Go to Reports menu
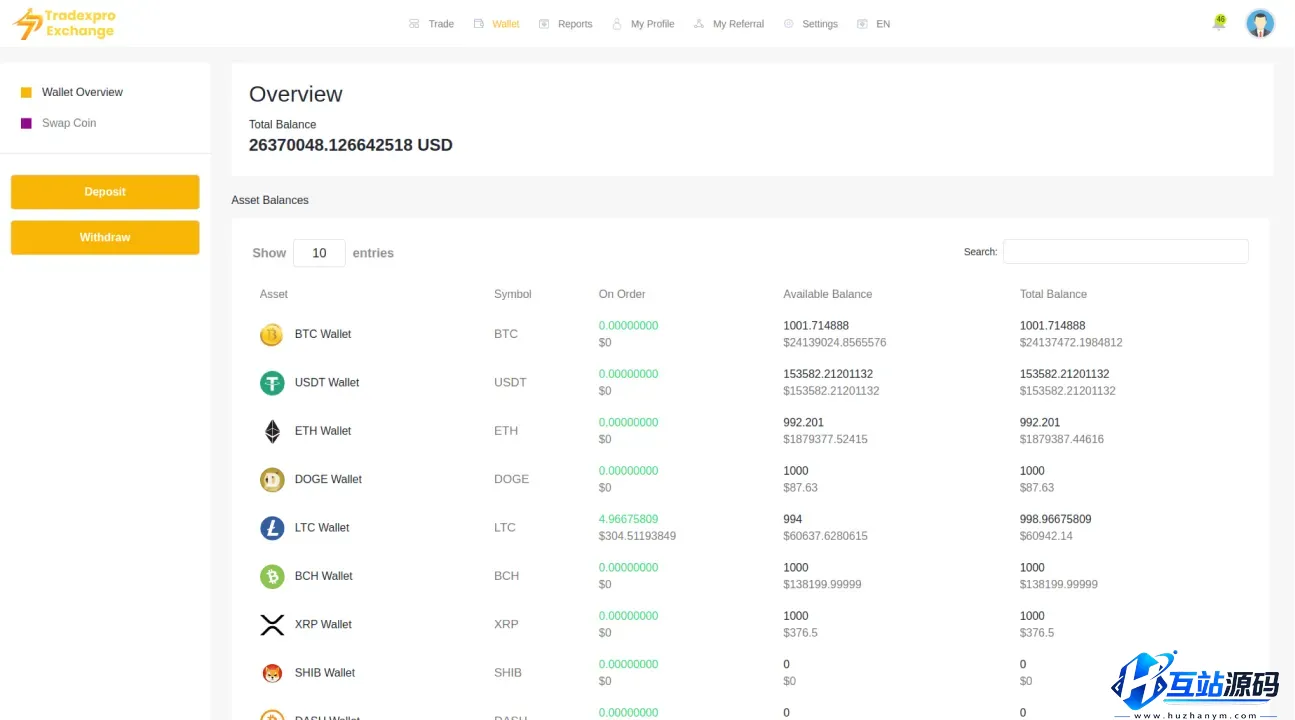This screenshot has height=720, width=1295. pyautogui.click(x=575, y=24)
